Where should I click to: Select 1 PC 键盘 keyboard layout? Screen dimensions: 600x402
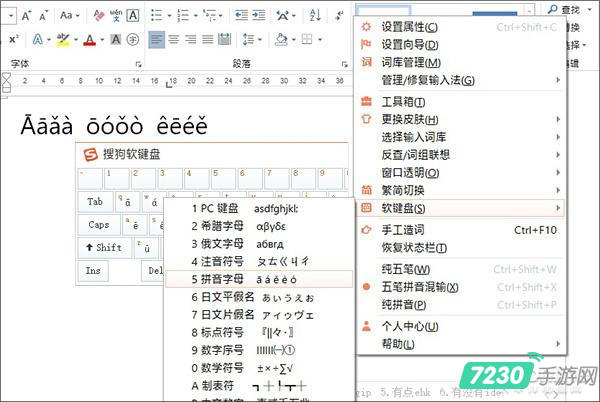pos(259,208)
